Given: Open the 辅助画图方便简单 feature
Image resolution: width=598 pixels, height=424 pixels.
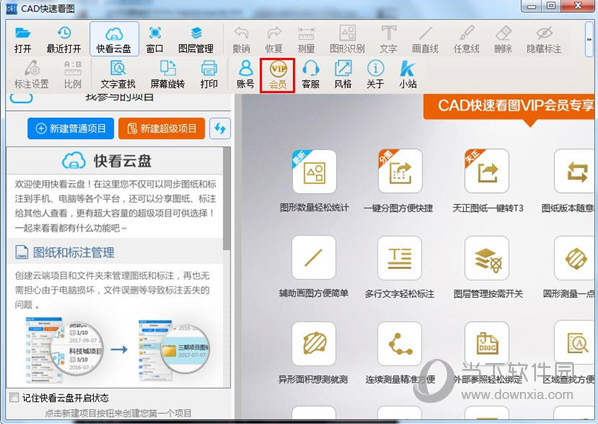Looking at the screenshot, I should click(313, 257).
